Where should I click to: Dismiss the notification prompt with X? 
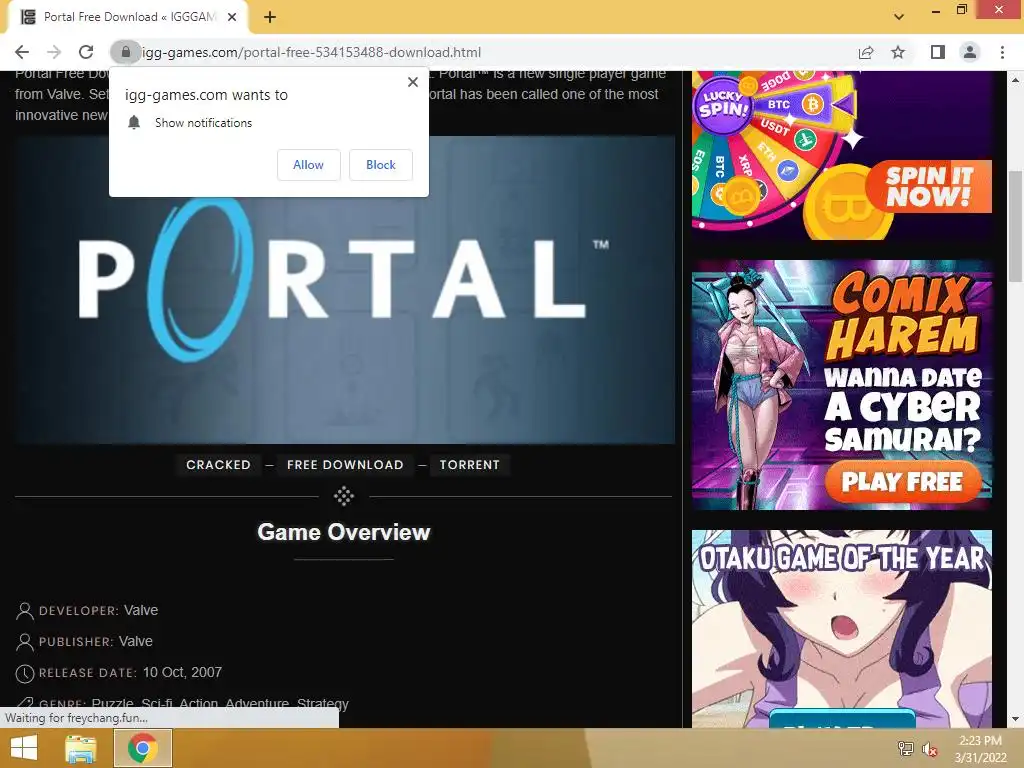coord(413,82)
